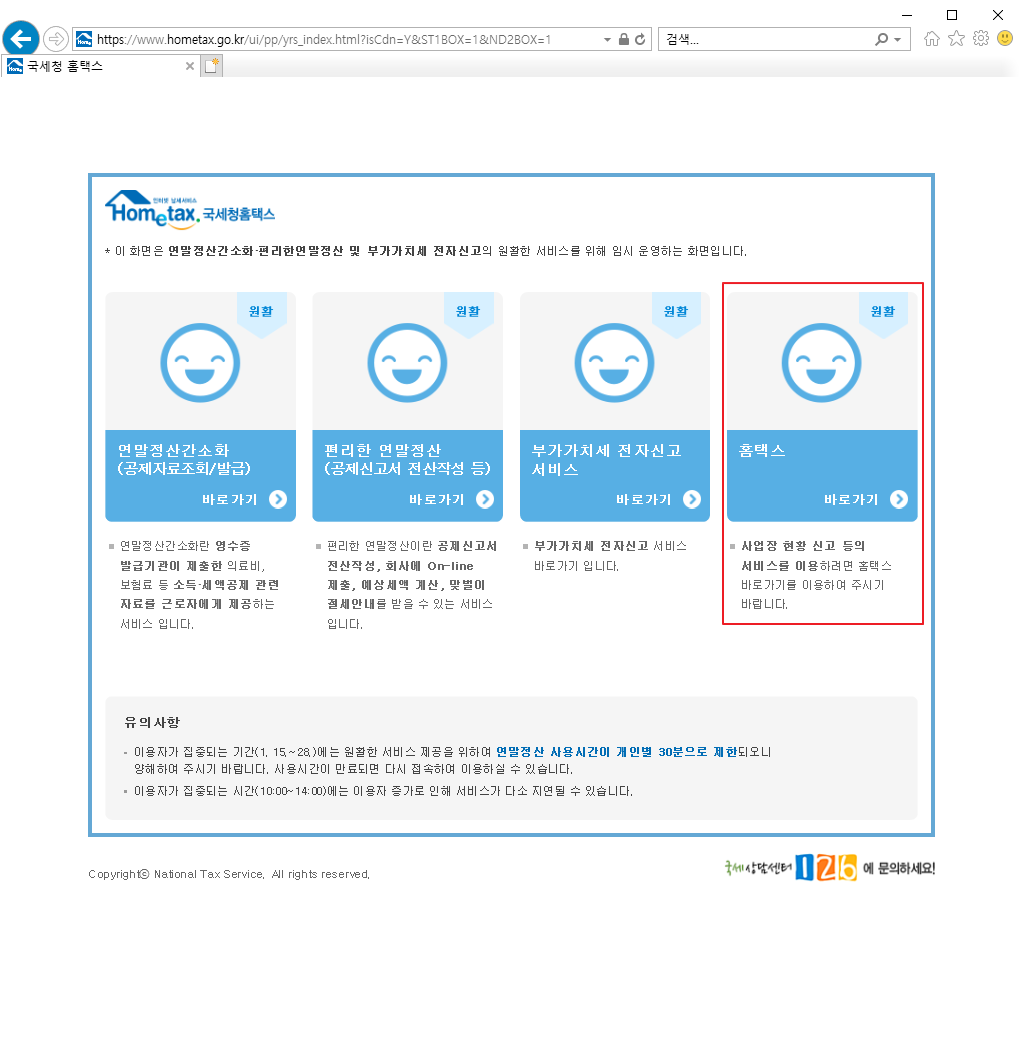Click arrow circle icon on 편리한 연말정산 card
This screenshot has height=1040, width=1022.
click(485, 499)
